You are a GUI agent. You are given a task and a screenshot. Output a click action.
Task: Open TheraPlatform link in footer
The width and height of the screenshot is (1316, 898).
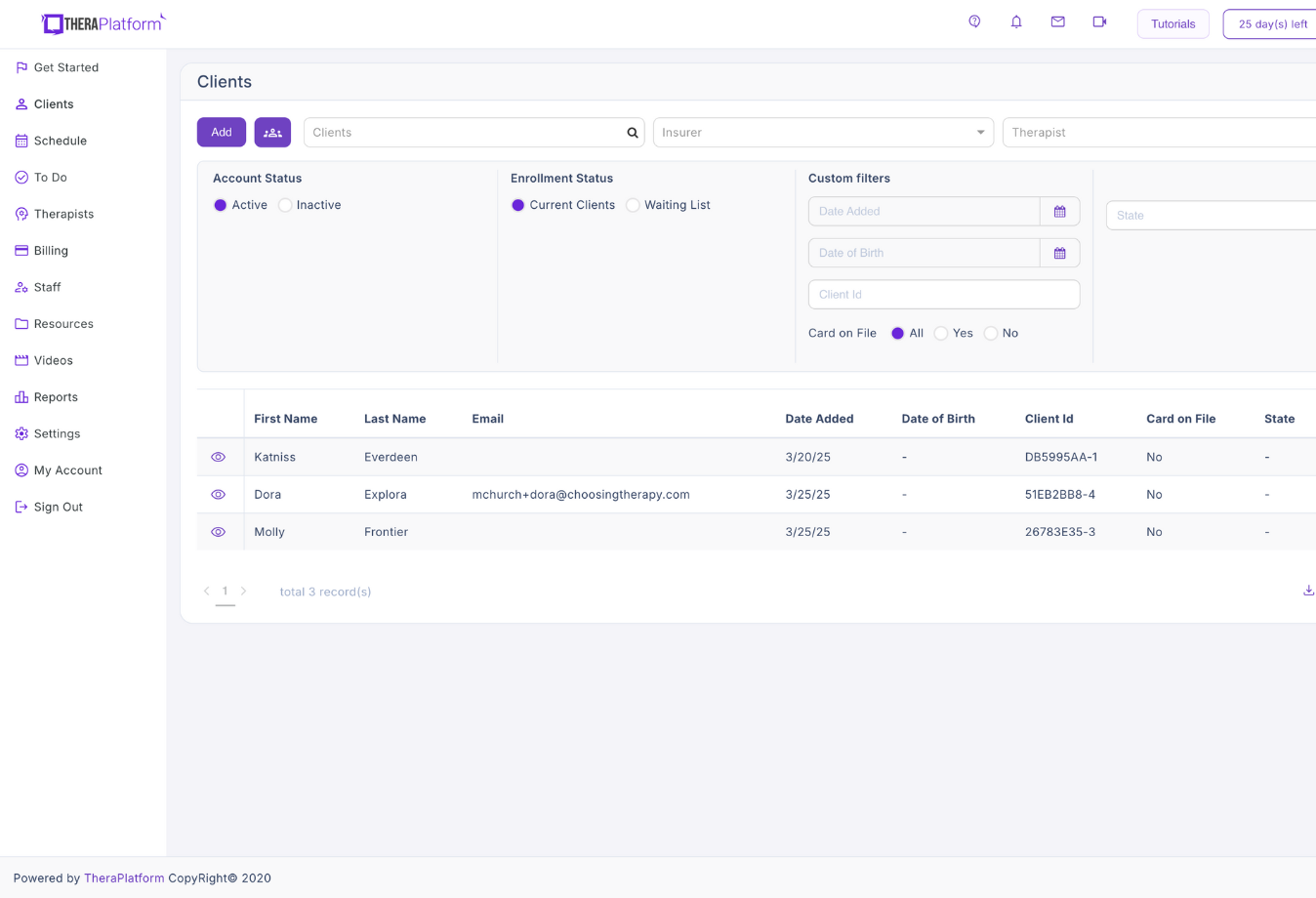pyautogui.click(x=124, y=878)
